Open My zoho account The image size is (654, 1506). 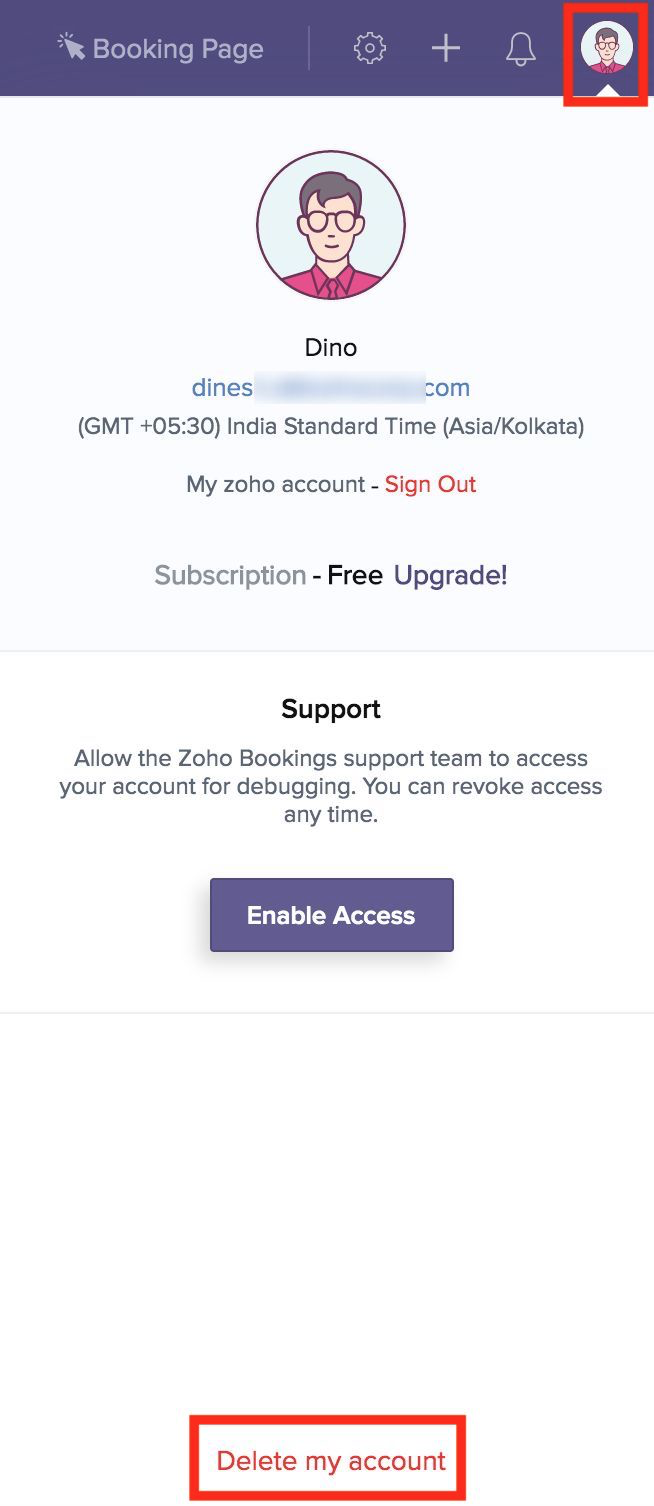click(275, 485)
